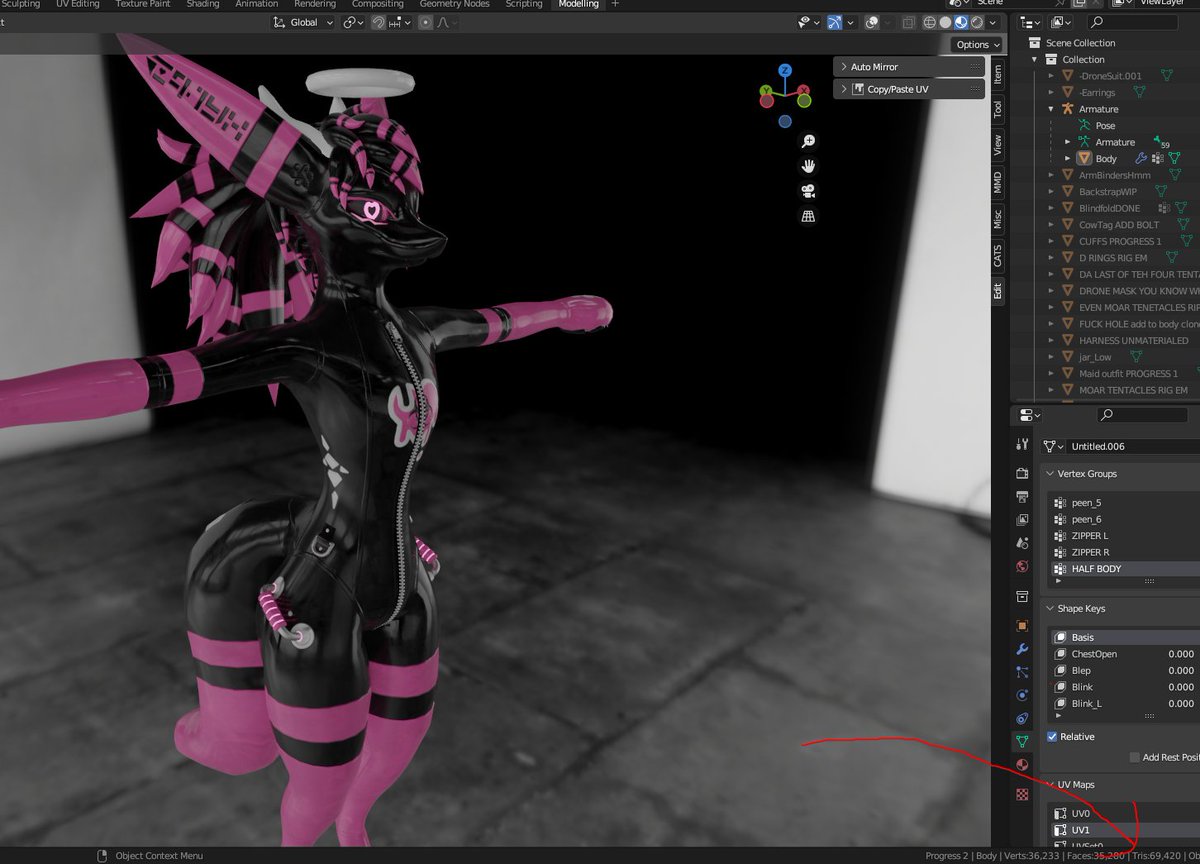Toggle camera view icon in viewport

pos(808,191)
